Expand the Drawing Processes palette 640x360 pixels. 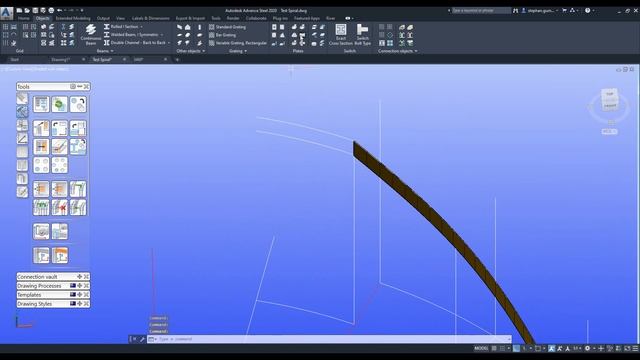[x=80, y=285]
